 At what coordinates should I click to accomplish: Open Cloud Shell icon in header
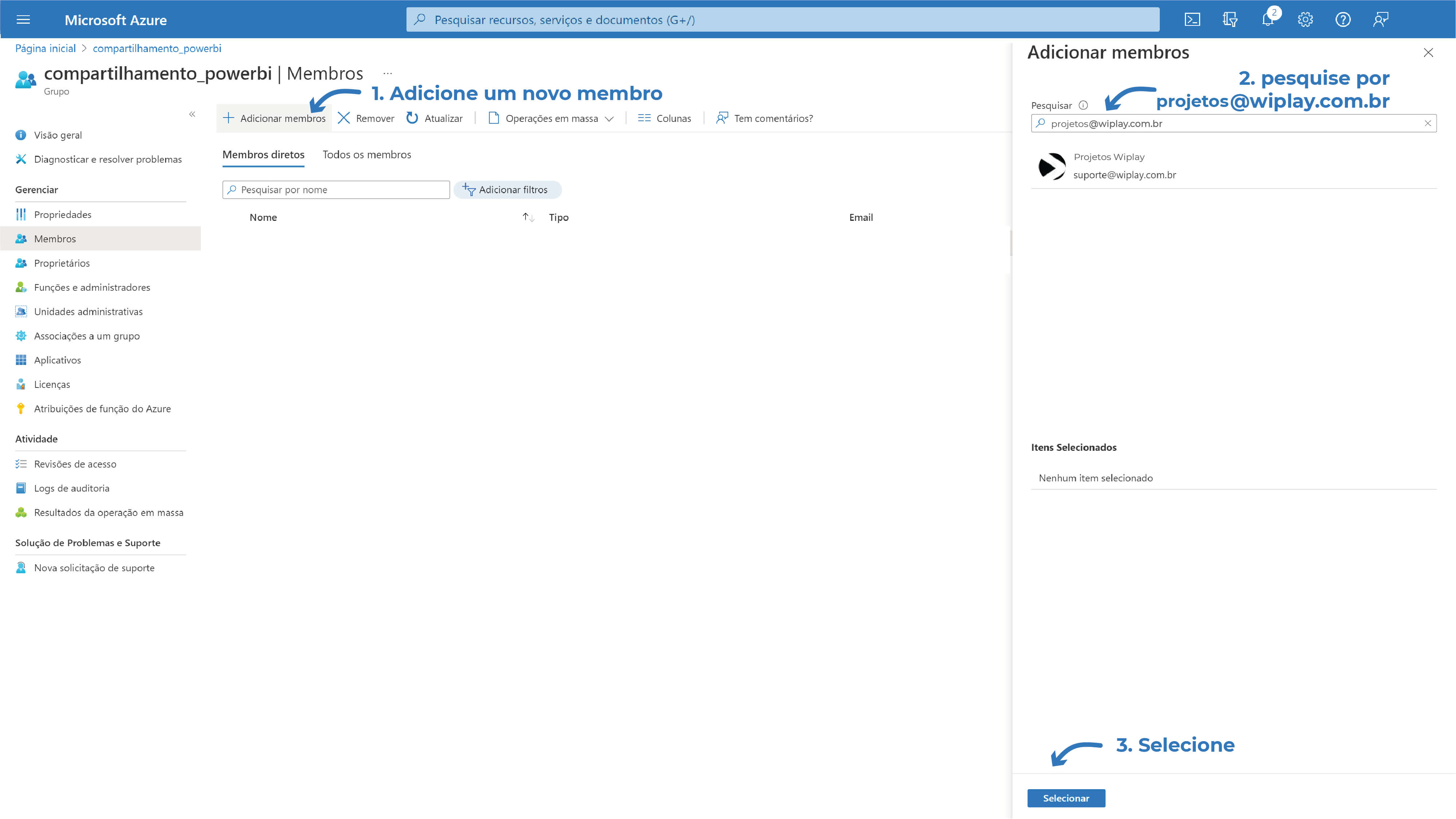coord(1192,20)
